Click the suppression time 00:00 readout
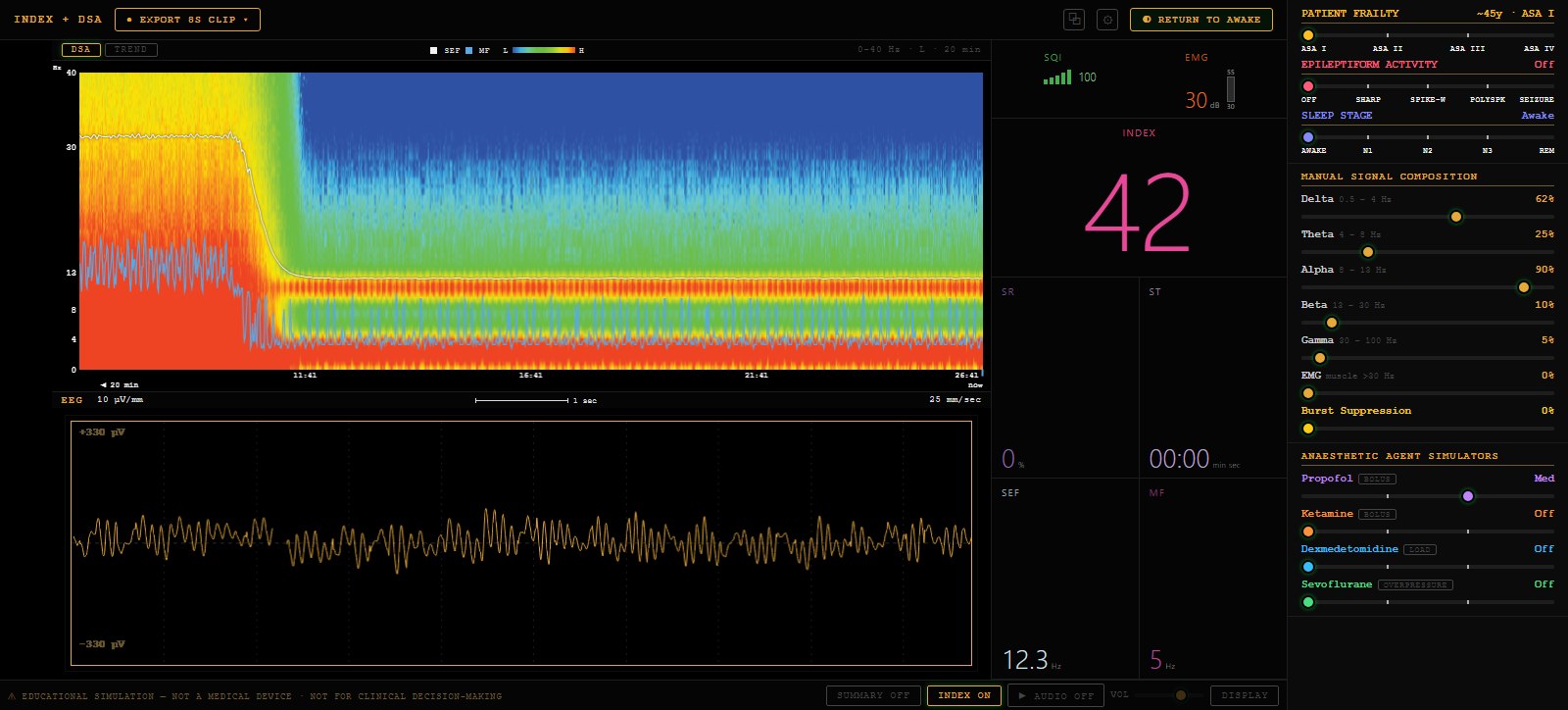 coord(1179,459)
